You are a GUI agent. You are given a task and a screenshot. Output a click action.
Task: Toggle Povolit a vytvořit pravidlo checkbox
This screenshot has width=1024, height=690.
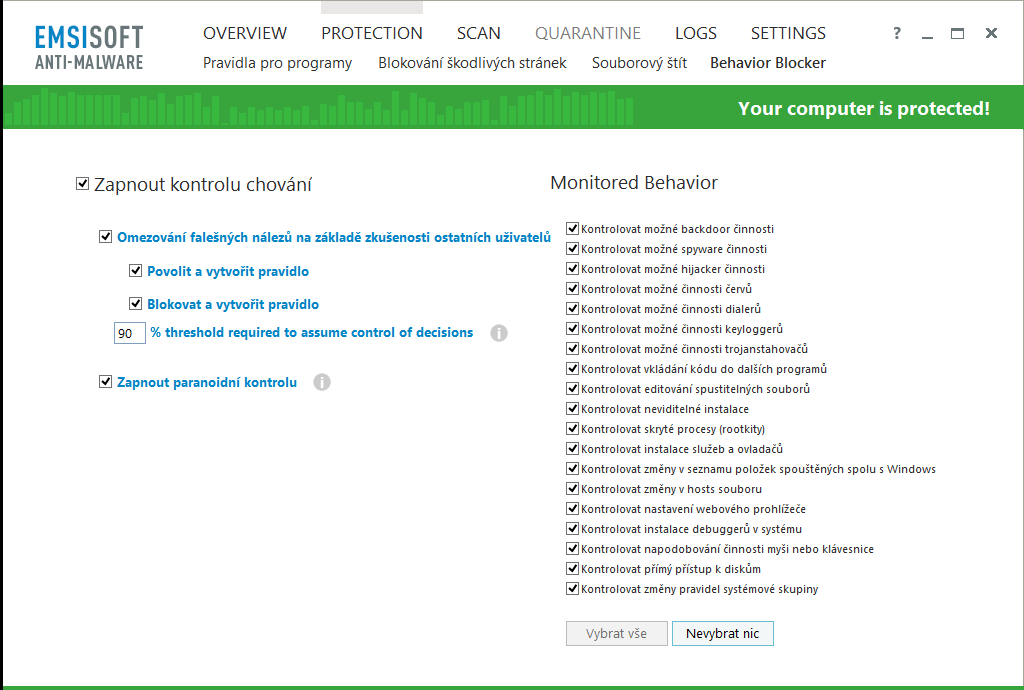point(135,271)
